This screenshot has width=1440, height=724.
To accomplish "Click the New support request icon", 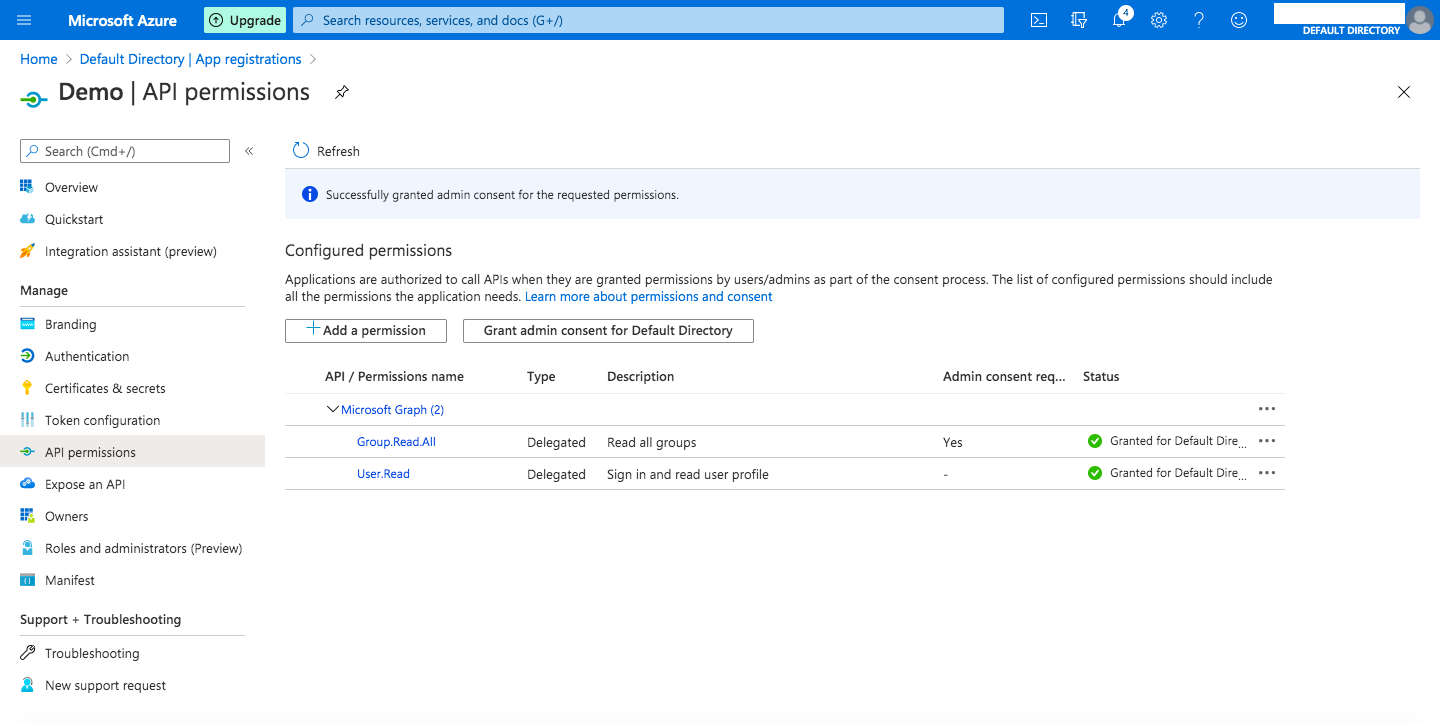I will click(x=27, y=685).
